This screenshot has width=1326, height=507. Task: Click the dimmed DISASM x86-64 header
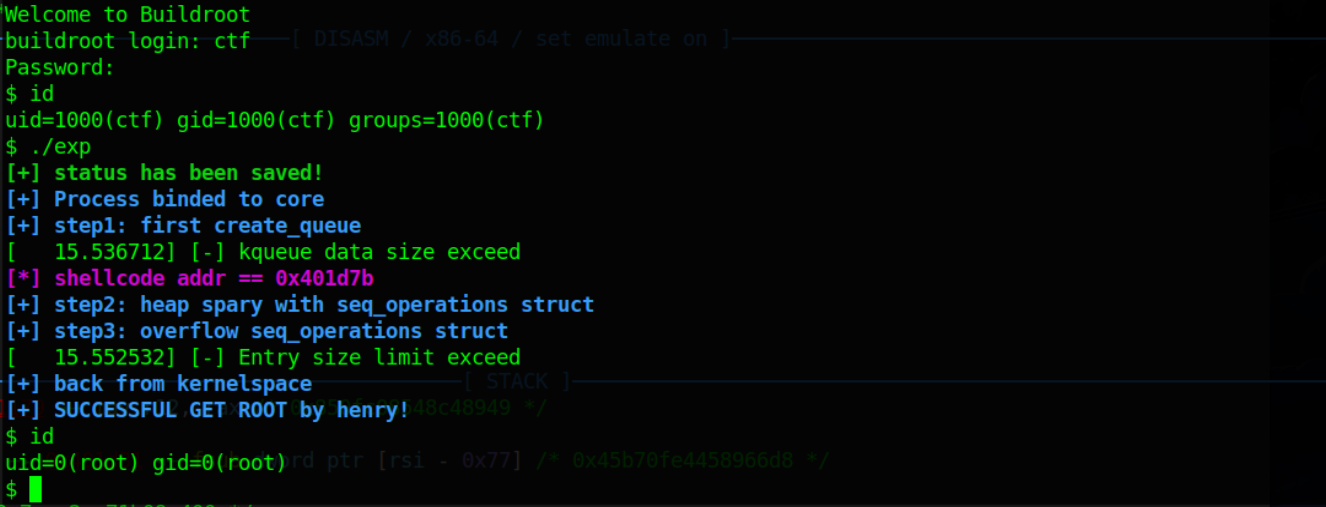click(x=512, y=39)
